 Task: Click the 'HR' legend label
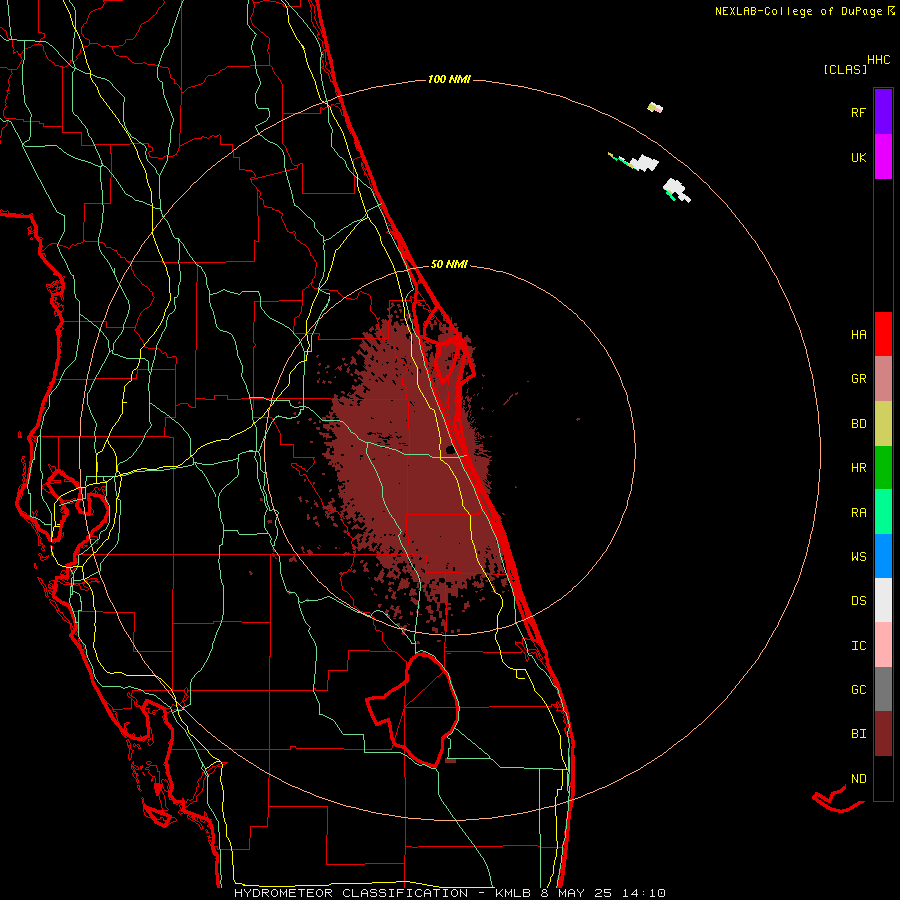(858, 468)
